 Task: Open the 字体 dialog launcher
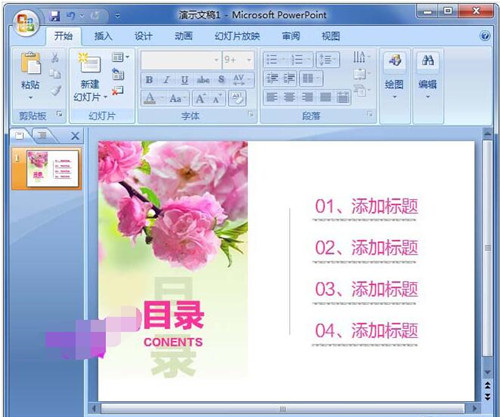[x=251, y=114]
